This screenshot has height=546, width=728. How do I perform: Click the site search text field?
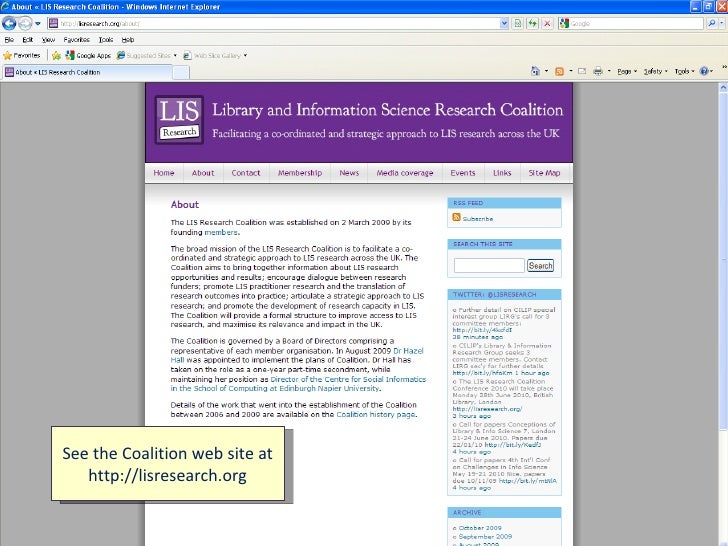(x=489, y=266)
